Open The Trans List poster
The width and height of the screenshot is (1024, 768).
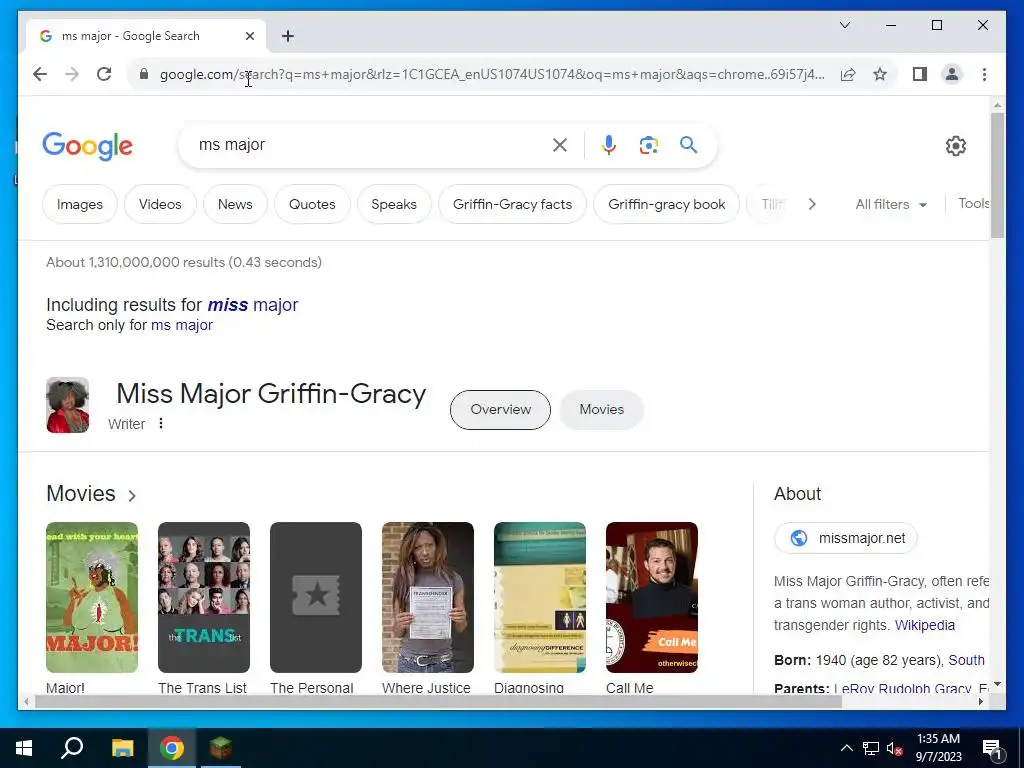point(204,597)
